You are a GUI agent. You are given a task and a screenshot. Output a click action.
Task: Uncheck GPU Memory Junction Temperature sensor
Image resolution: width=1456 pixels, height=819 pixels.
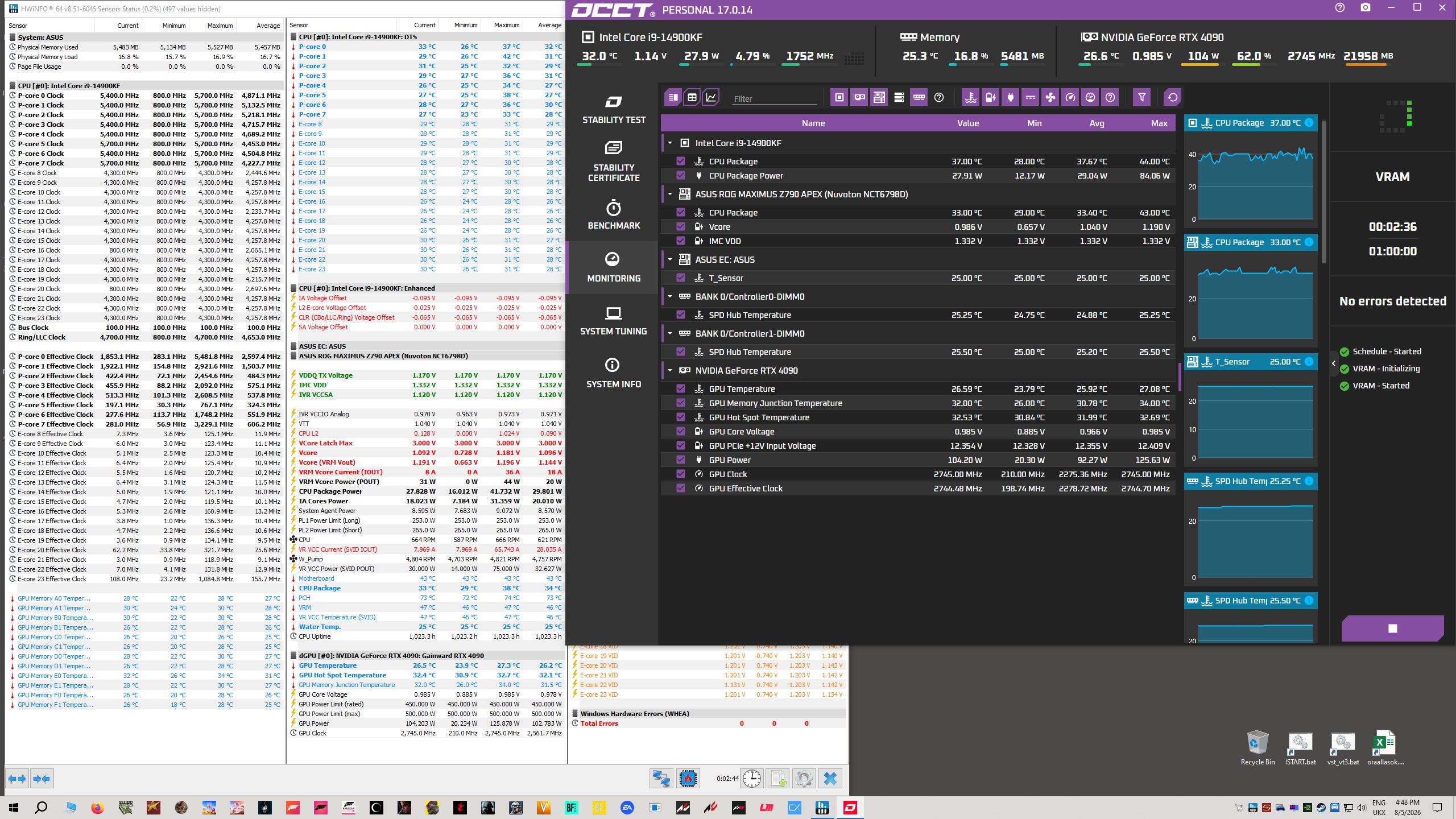click(x=680, y=403)
